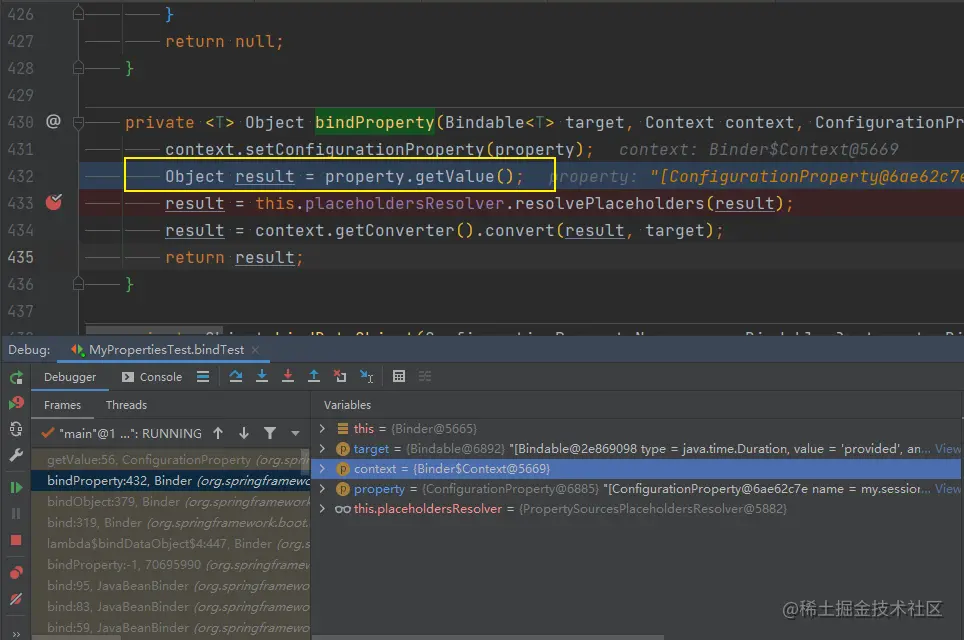The height and width of the screenshot is (640, 964).
Task: Run to cursor icon
Action: 366,376
